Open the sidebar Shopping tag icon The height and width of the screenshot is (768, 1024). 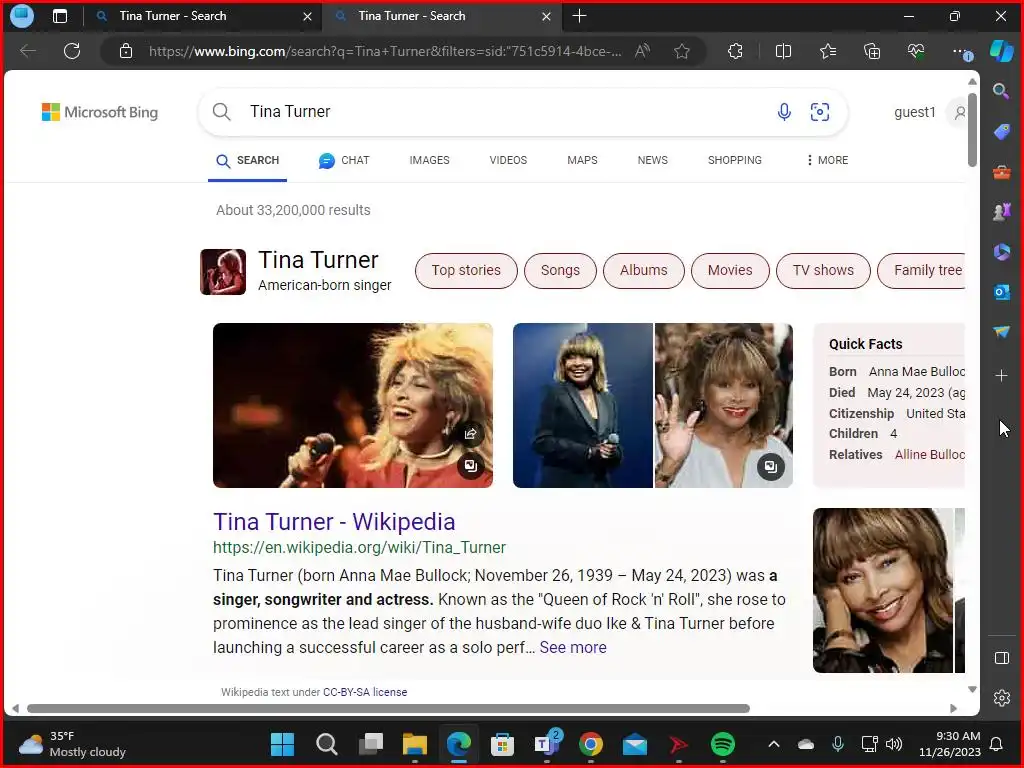[x=1001, y=132]
